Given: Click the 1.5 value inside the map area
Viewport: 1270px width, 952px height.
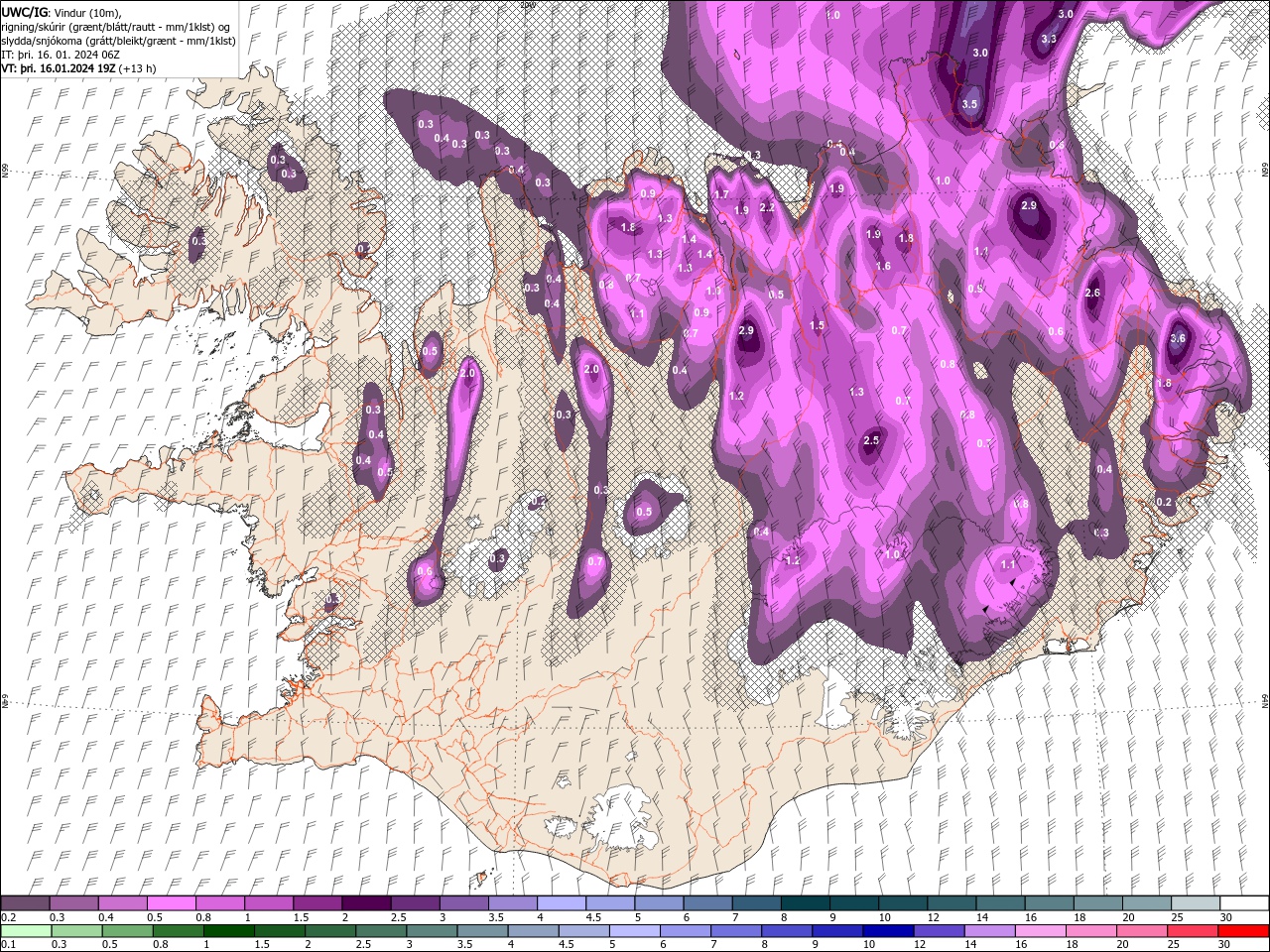Looking at the screenshot, I should click(817, 325).
